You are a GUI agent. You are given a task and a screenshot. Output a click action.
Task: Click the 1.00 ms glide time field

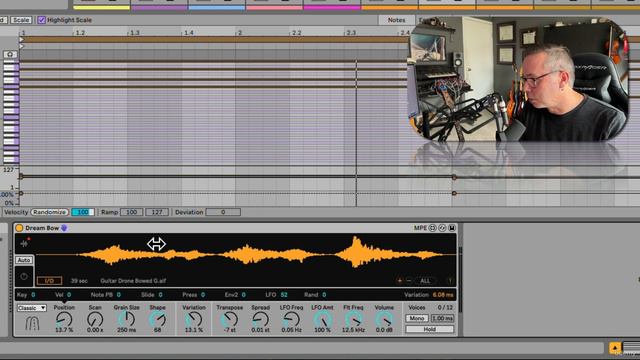click(442, 318)
